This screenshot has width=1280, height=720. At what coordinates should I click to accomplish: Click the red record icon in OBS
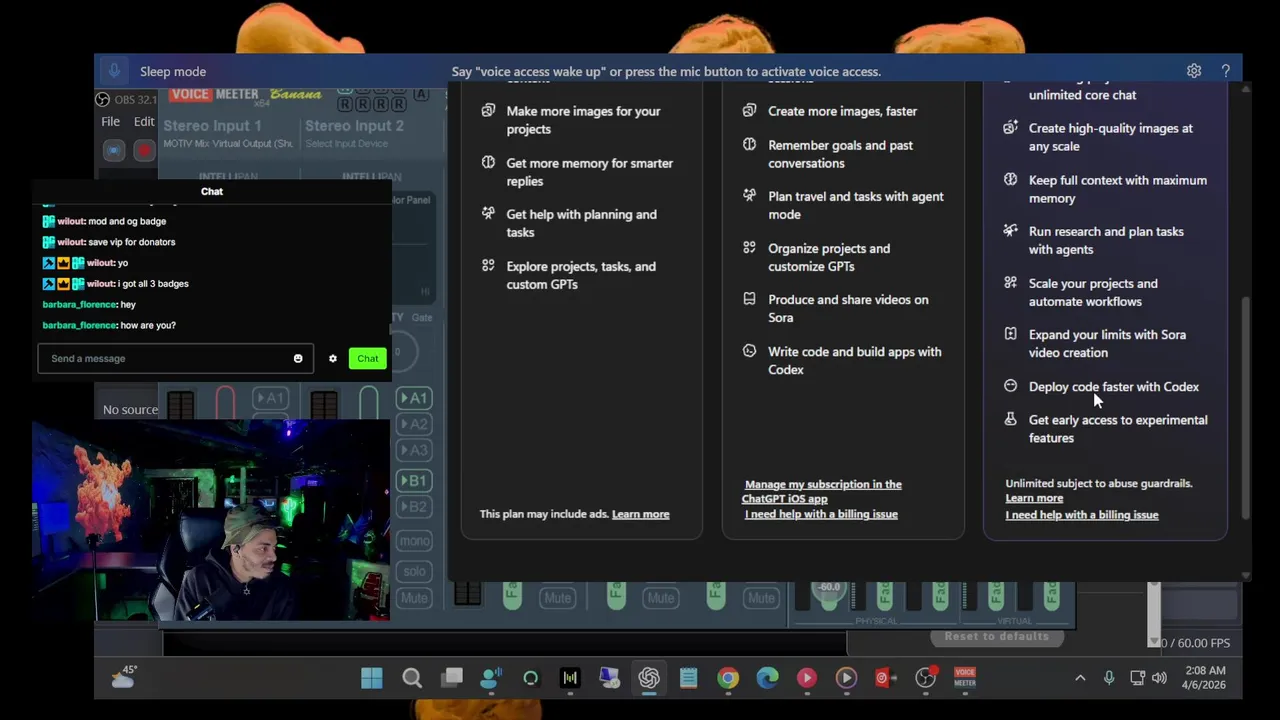tap(144, 150)
